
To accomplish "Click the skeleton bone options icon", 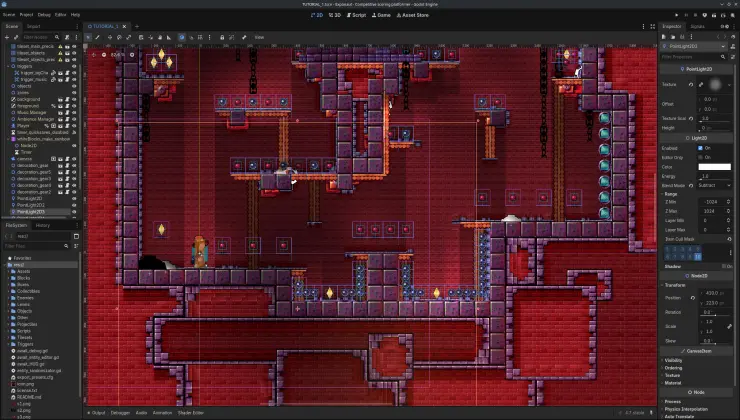I will coord(244,37).
